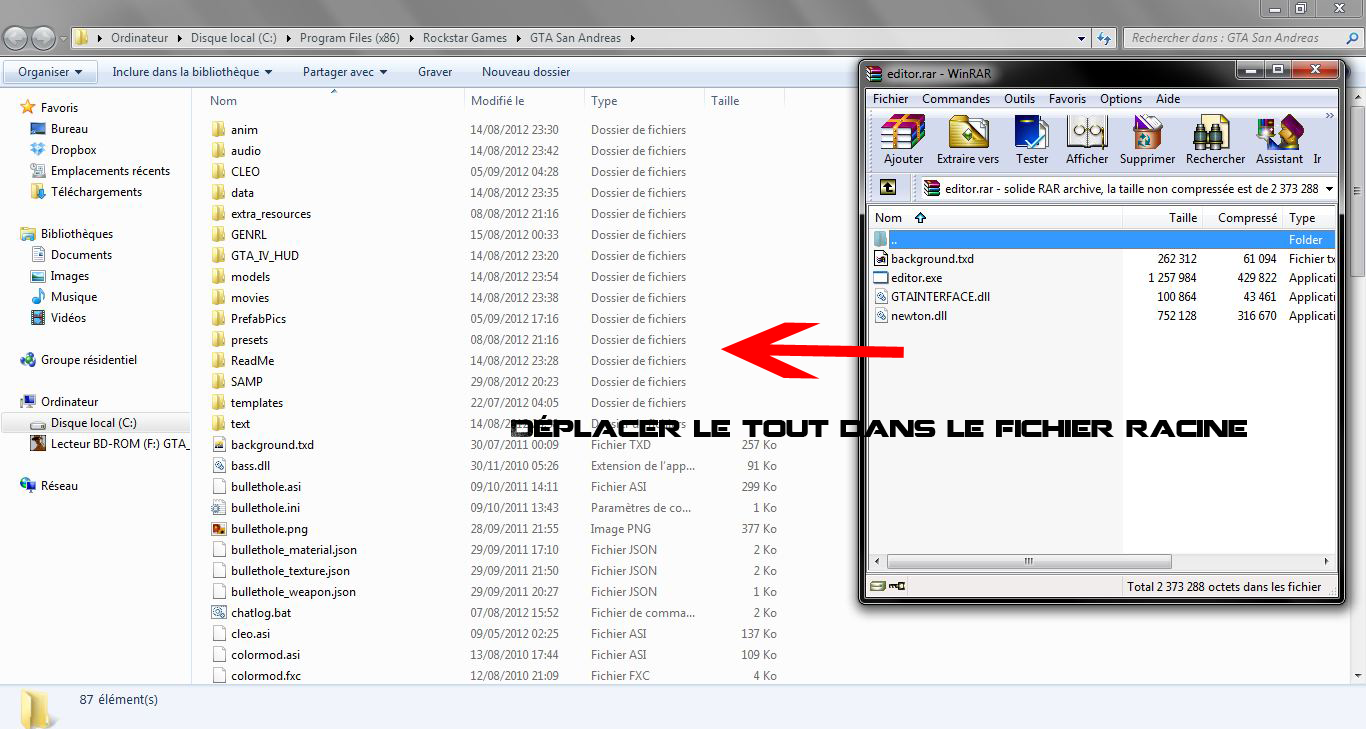Image resolution: width=1366 pixels, height=729 pixels.
Task: Click the Supprimer icon in WinRAR
Action: pos(1147,132)
